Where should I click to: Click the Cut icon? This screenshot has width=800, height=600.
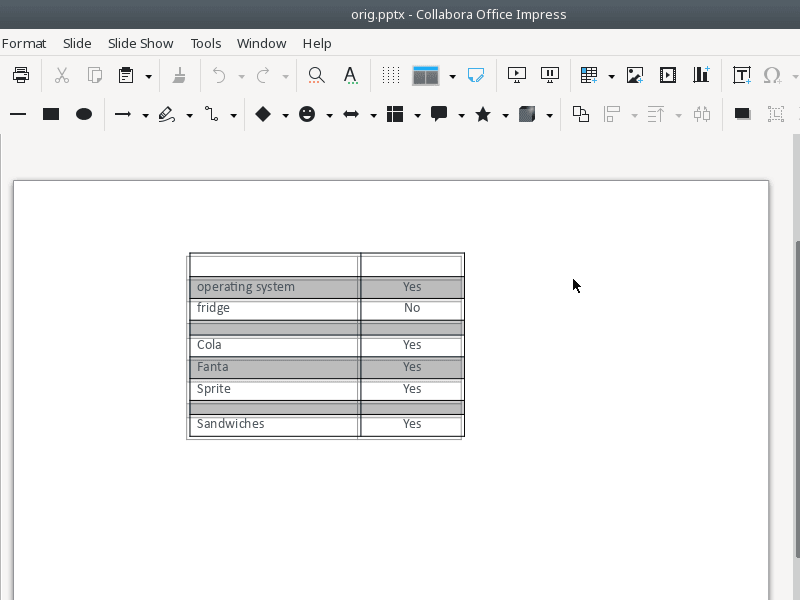pyautogui.click(x=61, y=74)
